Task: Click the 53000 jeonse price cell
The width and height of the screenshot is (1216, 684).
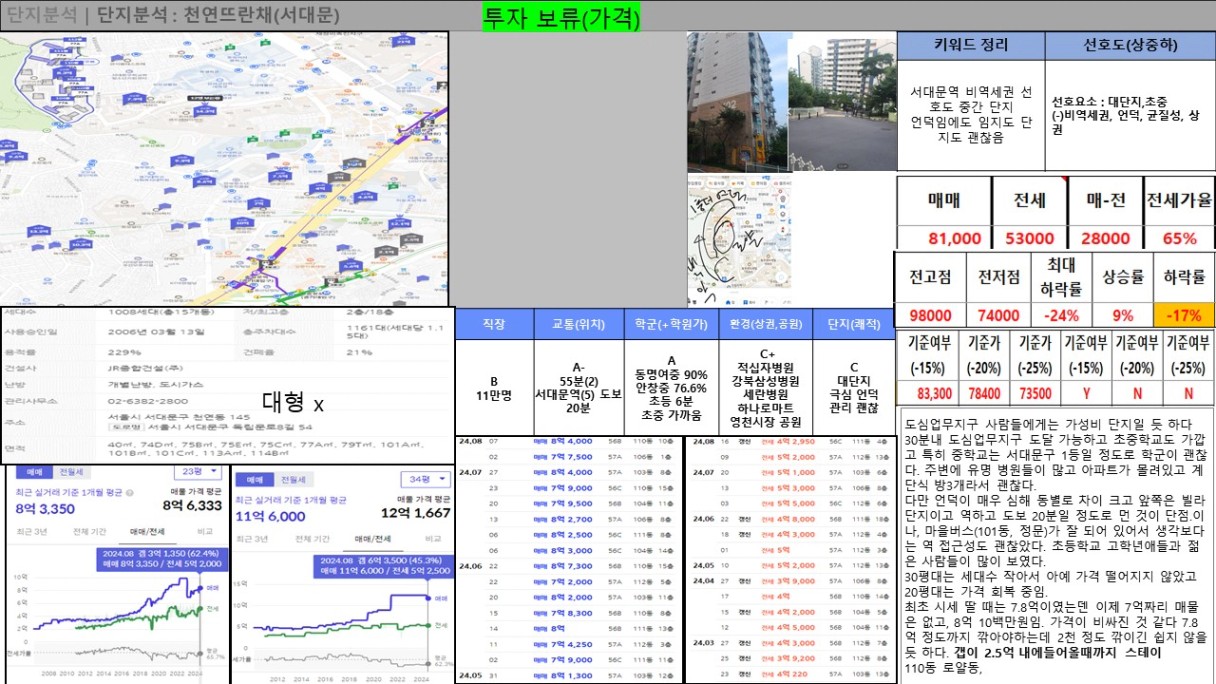Action: (1030, 239)
